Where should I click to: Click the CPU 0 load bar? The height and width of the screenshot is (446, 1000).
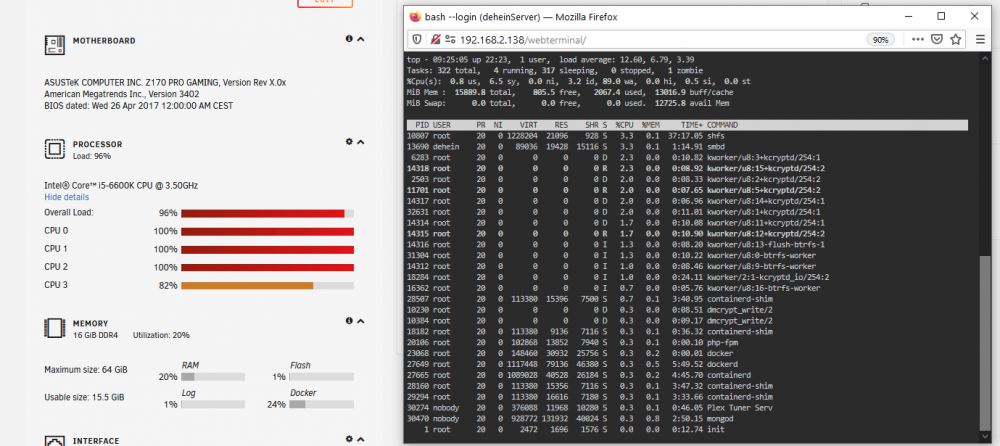coord(267,232)
